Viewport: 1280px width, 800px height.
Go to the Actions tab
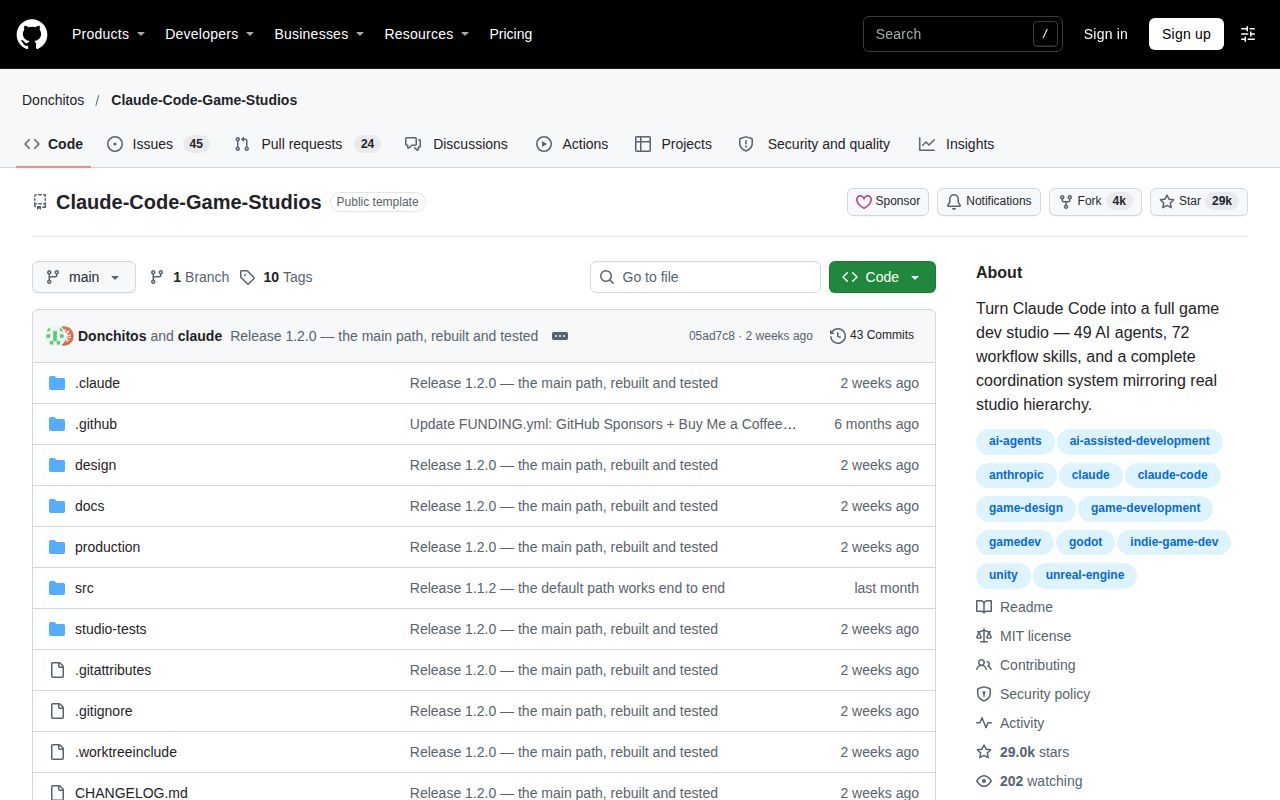click(572, 144)
